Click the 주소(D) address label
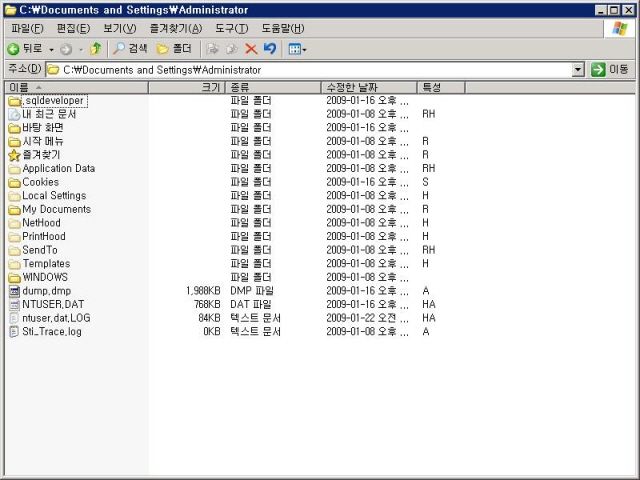Screen dimensions: 640x480 25,69
